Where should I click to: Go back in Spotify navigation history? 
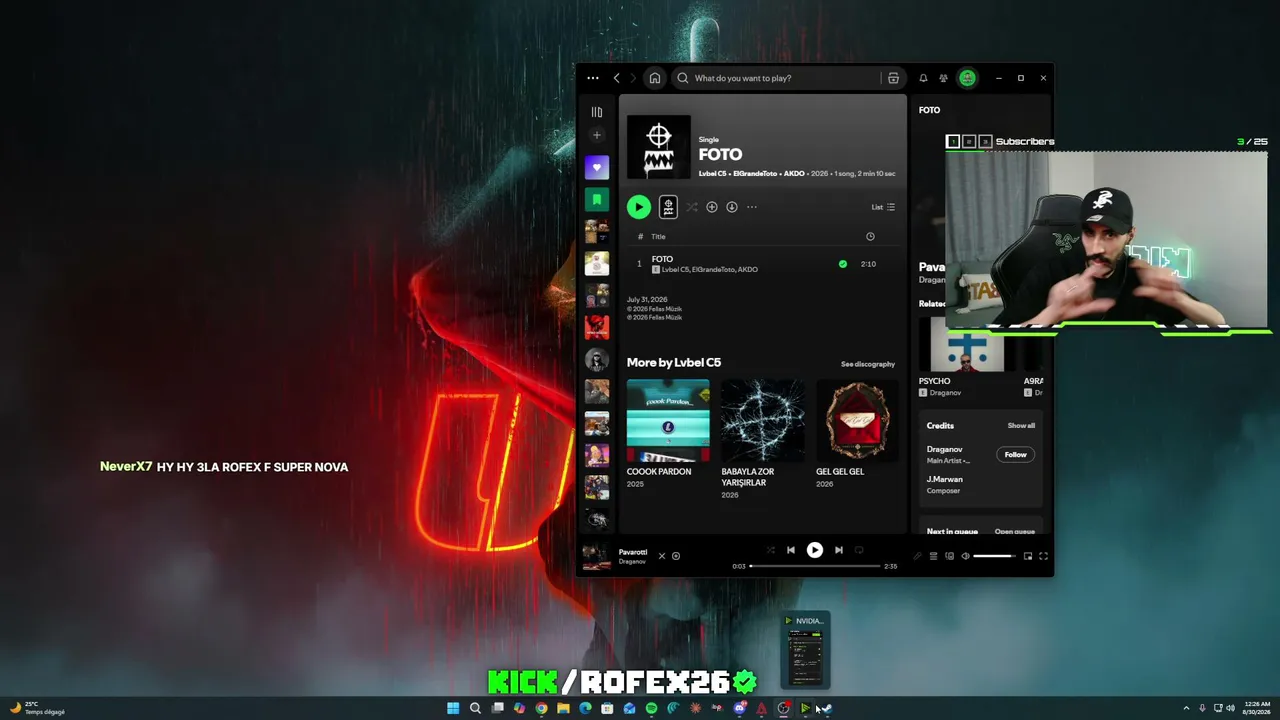coord(616,78)
